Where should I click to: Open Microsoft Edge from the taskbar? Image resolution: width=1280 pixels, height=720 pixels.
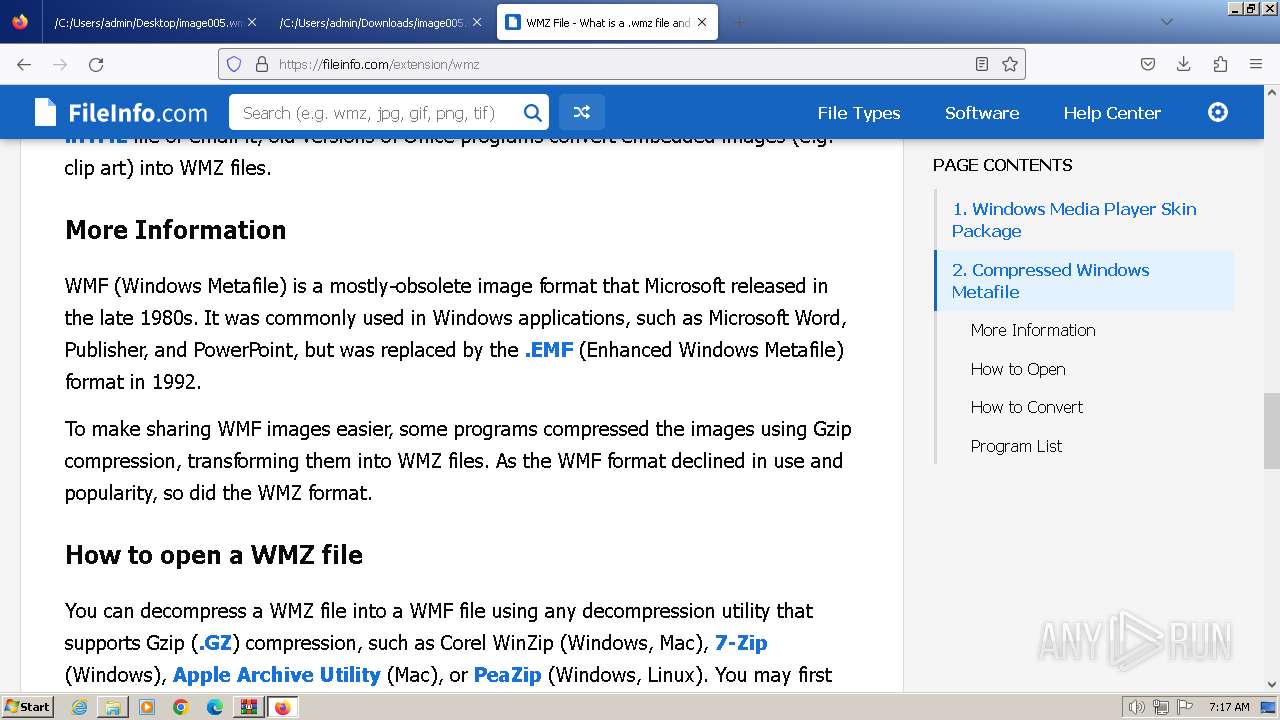click(215, 707)
